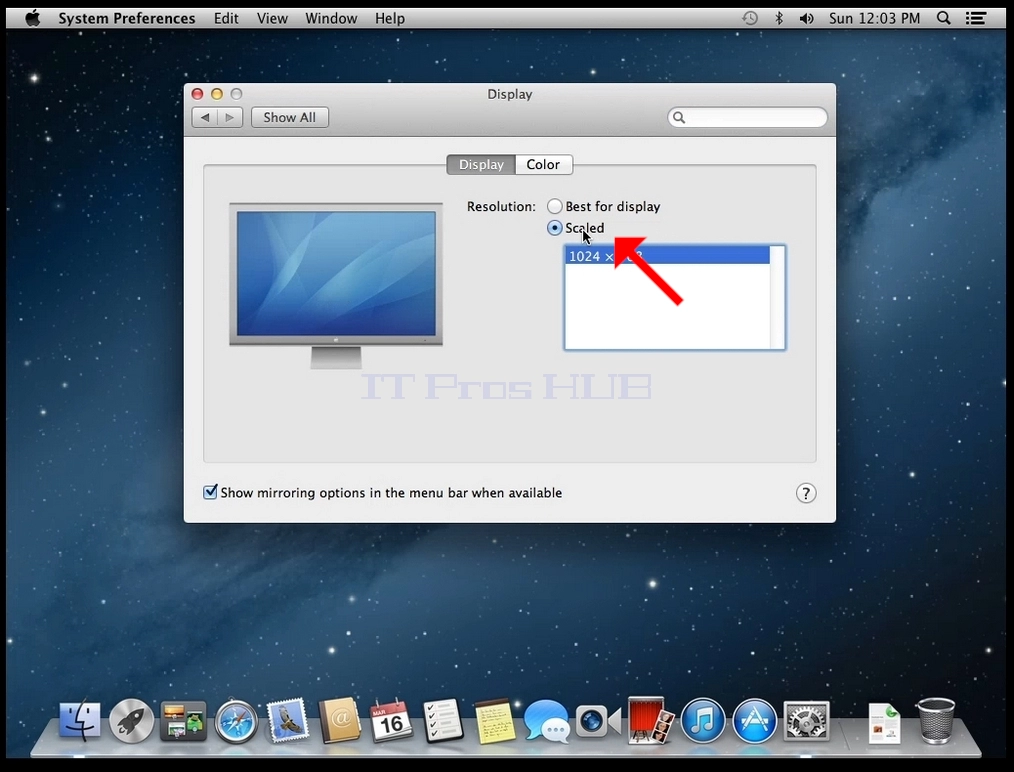
Task: Open the Edit menu
Action: pyautogui.click(x=226, y=18)
